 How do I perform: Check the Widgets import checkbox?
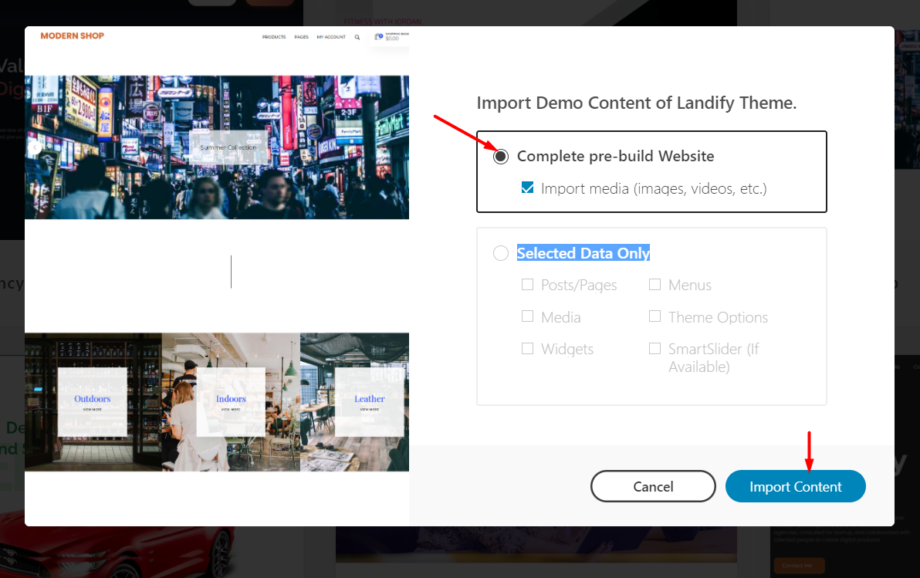(528, 349)
